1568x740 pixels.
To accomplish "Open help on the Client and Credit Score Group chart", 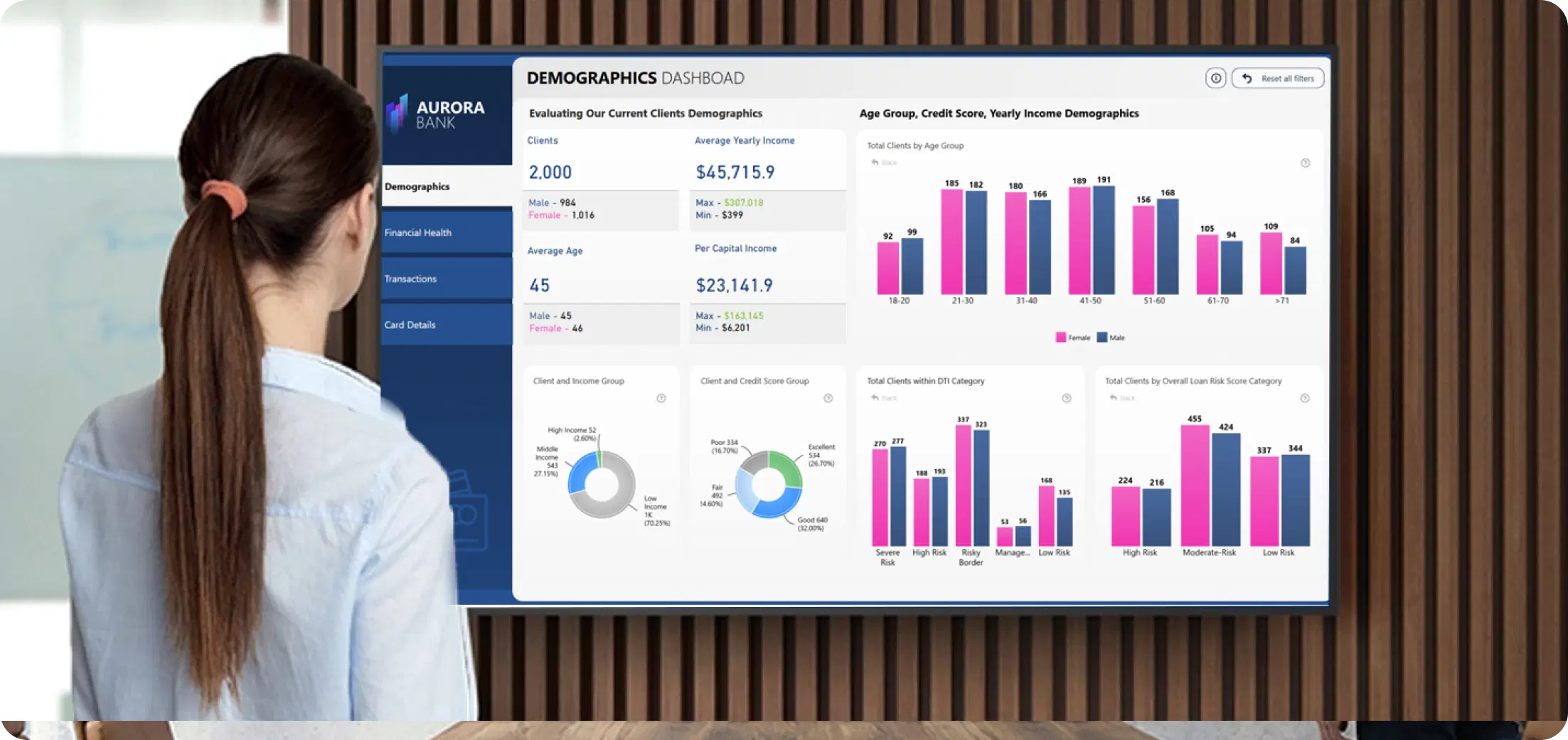I will coord(828,398).
